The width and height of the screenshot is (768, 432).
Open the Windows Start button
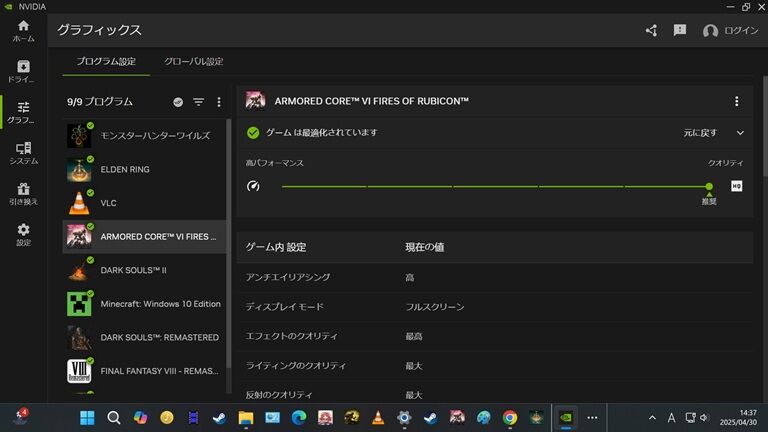87,418
